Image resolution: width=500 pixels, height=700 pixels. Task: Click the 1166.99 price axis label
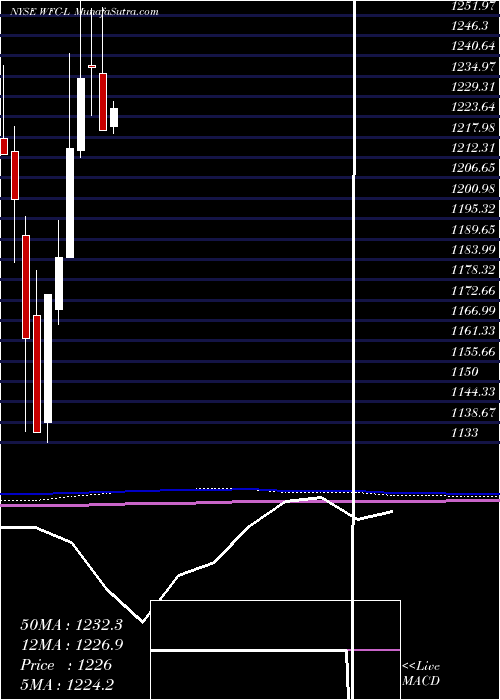[474, 311]
